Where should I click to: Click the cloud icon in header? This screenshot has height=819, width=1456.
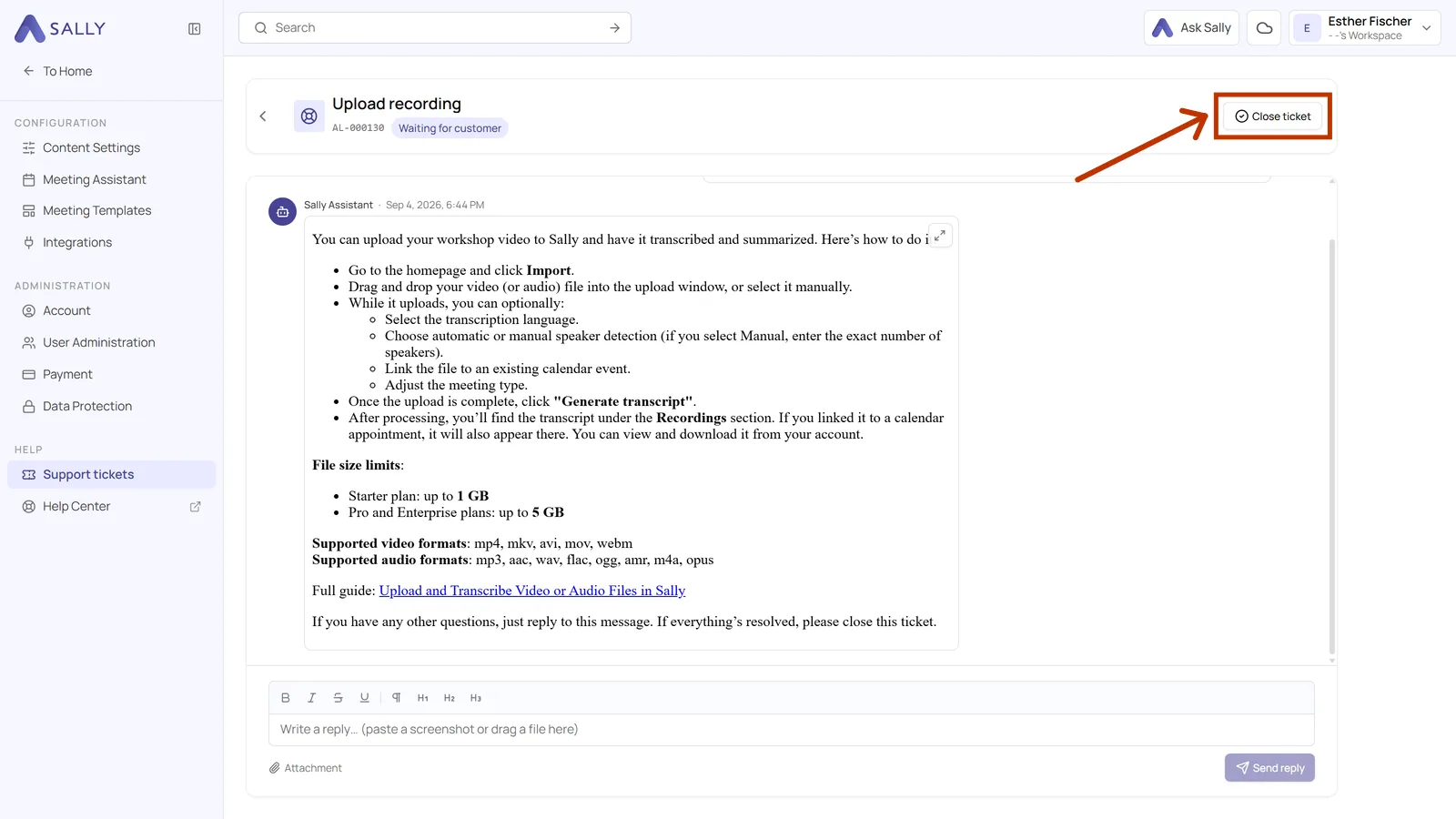(1264, 28)
